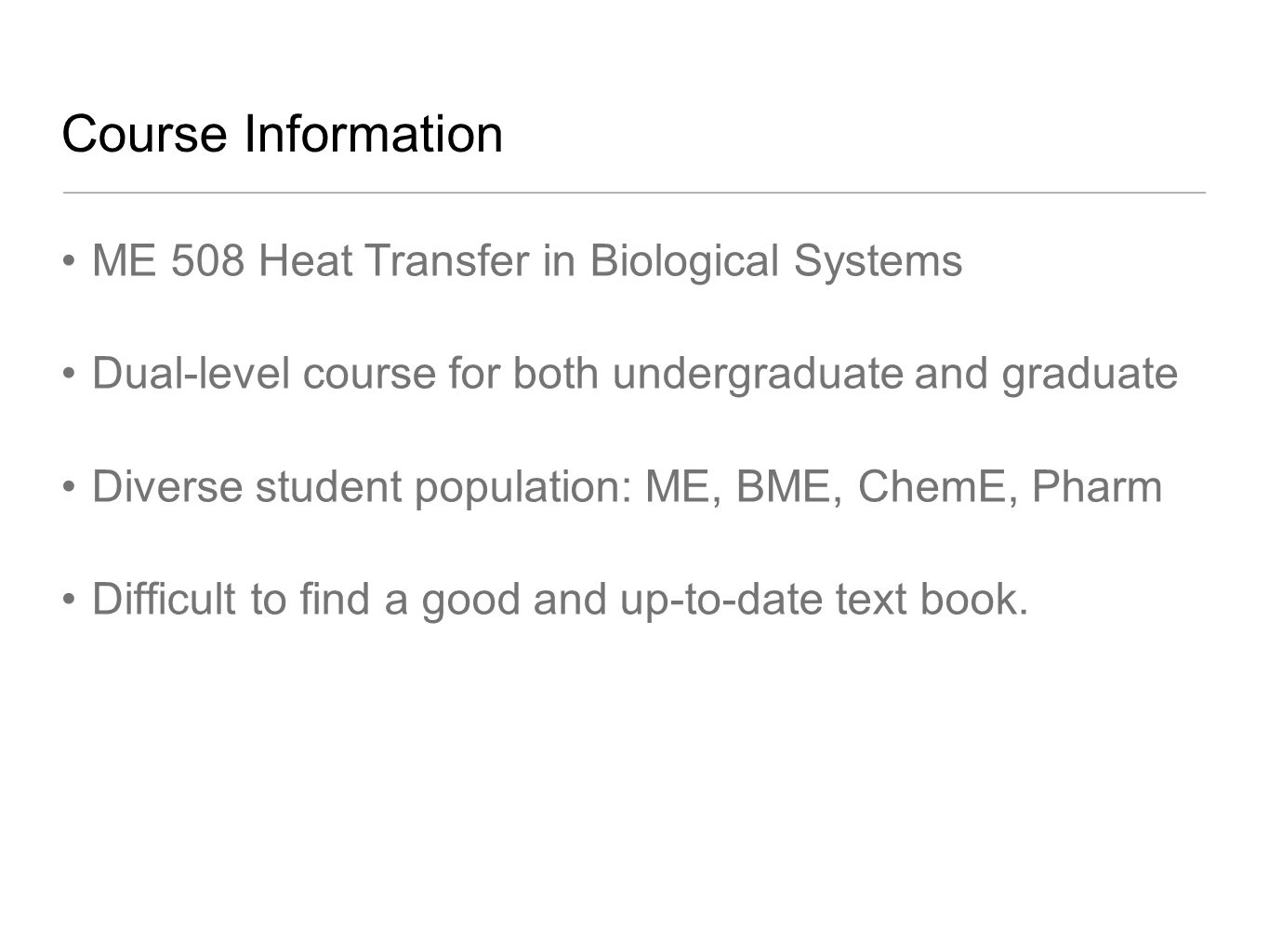The height and width of the screenshot is (952, 1269).
Task: Click the bullet dot before "ME 508"
Action: point(69,263)
